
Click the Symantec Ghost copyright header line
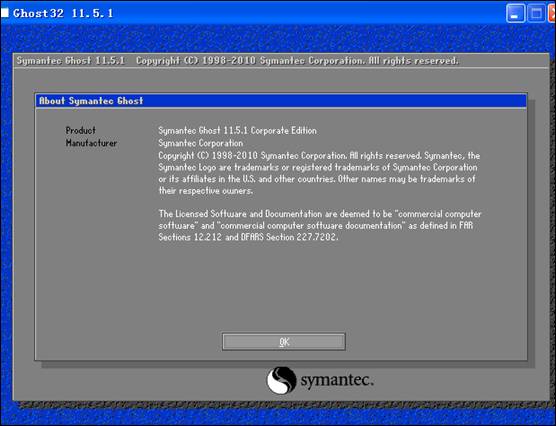pyautogui.click(x=238, y=61)
